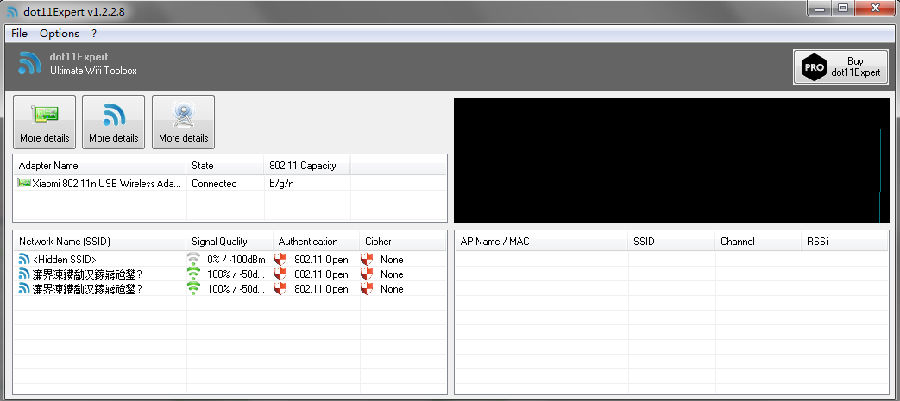
Task: Click the Wi-Fi networks More details button
Action: pyautogui.click(x=113, y=122)
